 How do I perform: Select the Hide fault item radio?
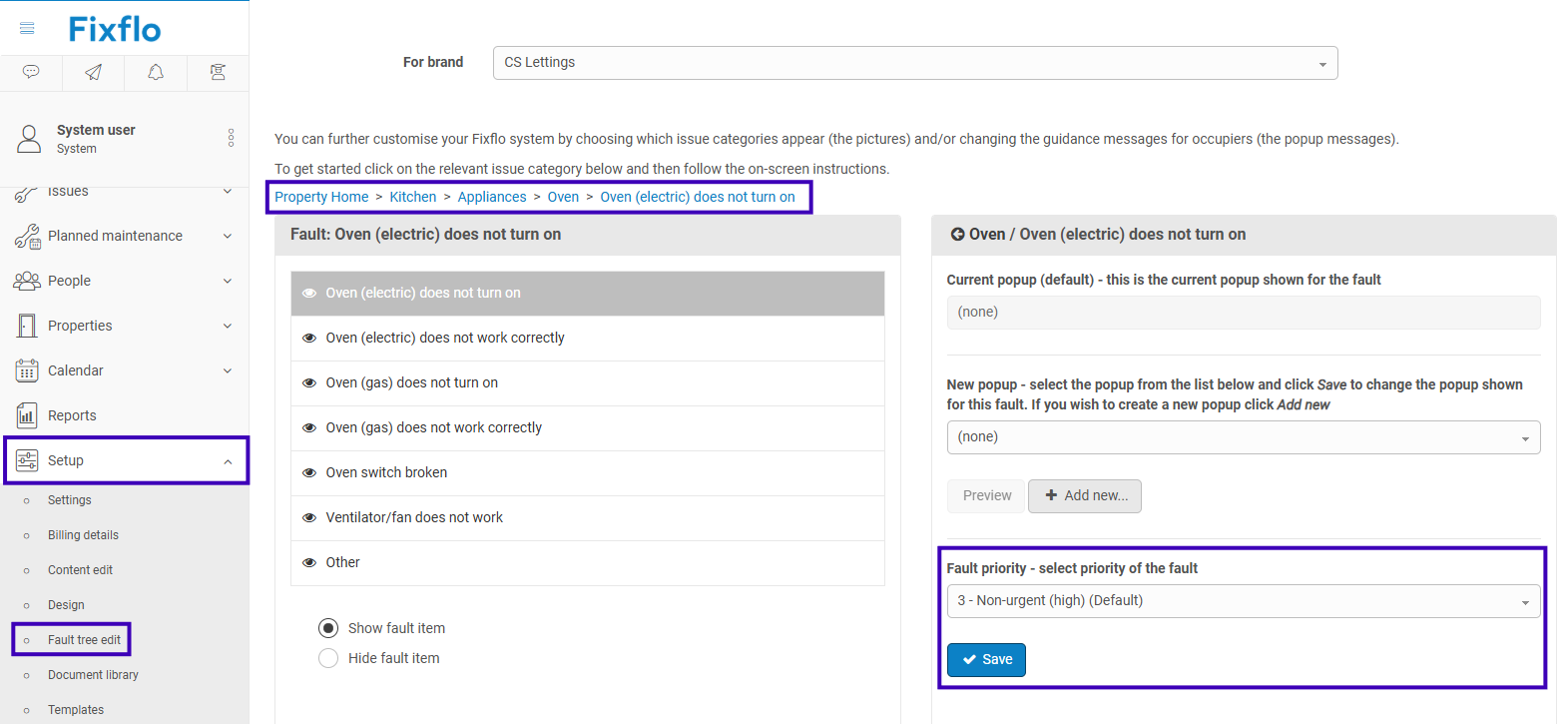pos(328,658)
